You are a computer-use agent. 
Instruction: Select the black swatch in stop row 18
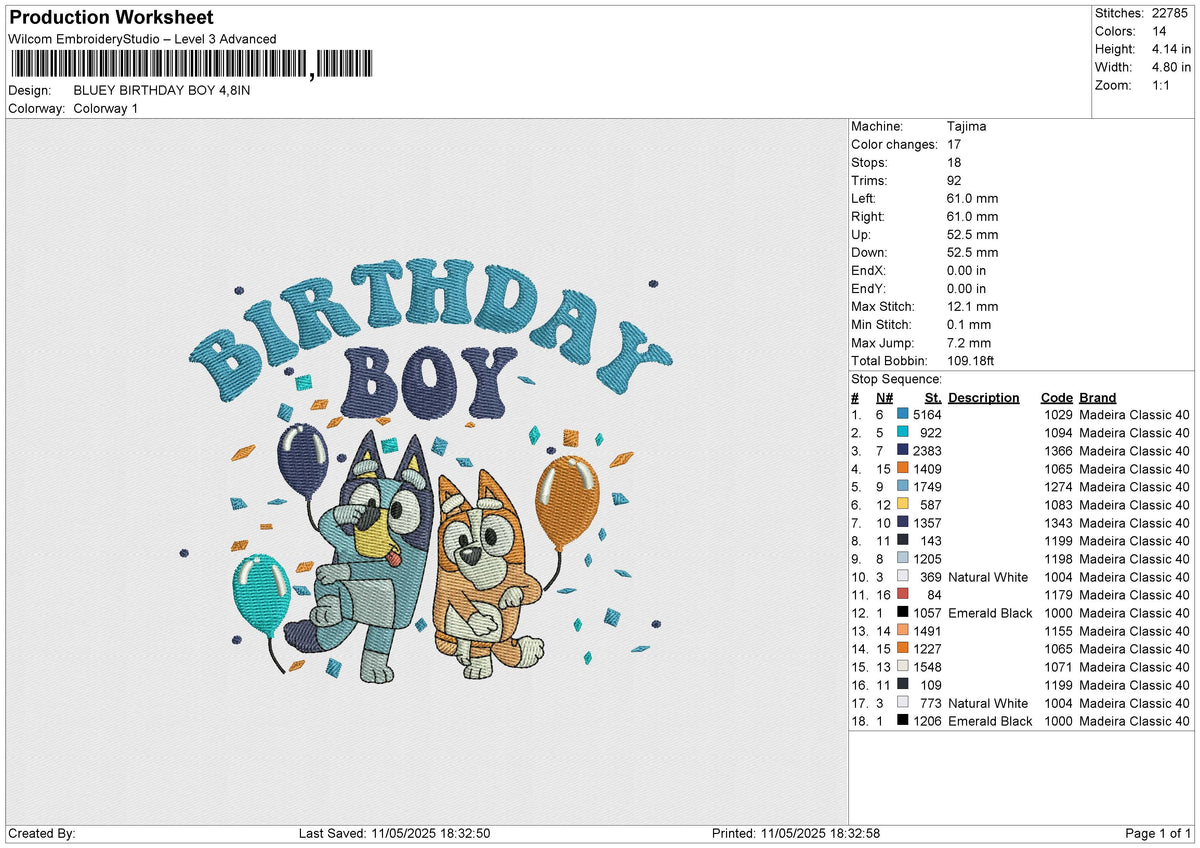(903, 720)
